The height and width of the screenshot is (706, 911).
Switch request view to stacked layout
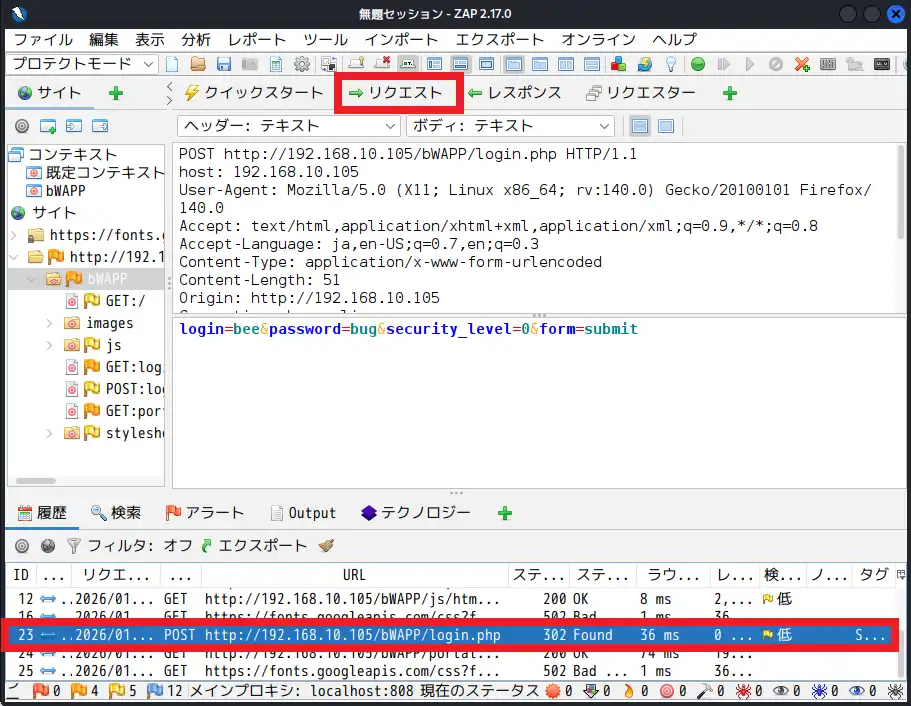pyautogui.click(x=637, y=126)
